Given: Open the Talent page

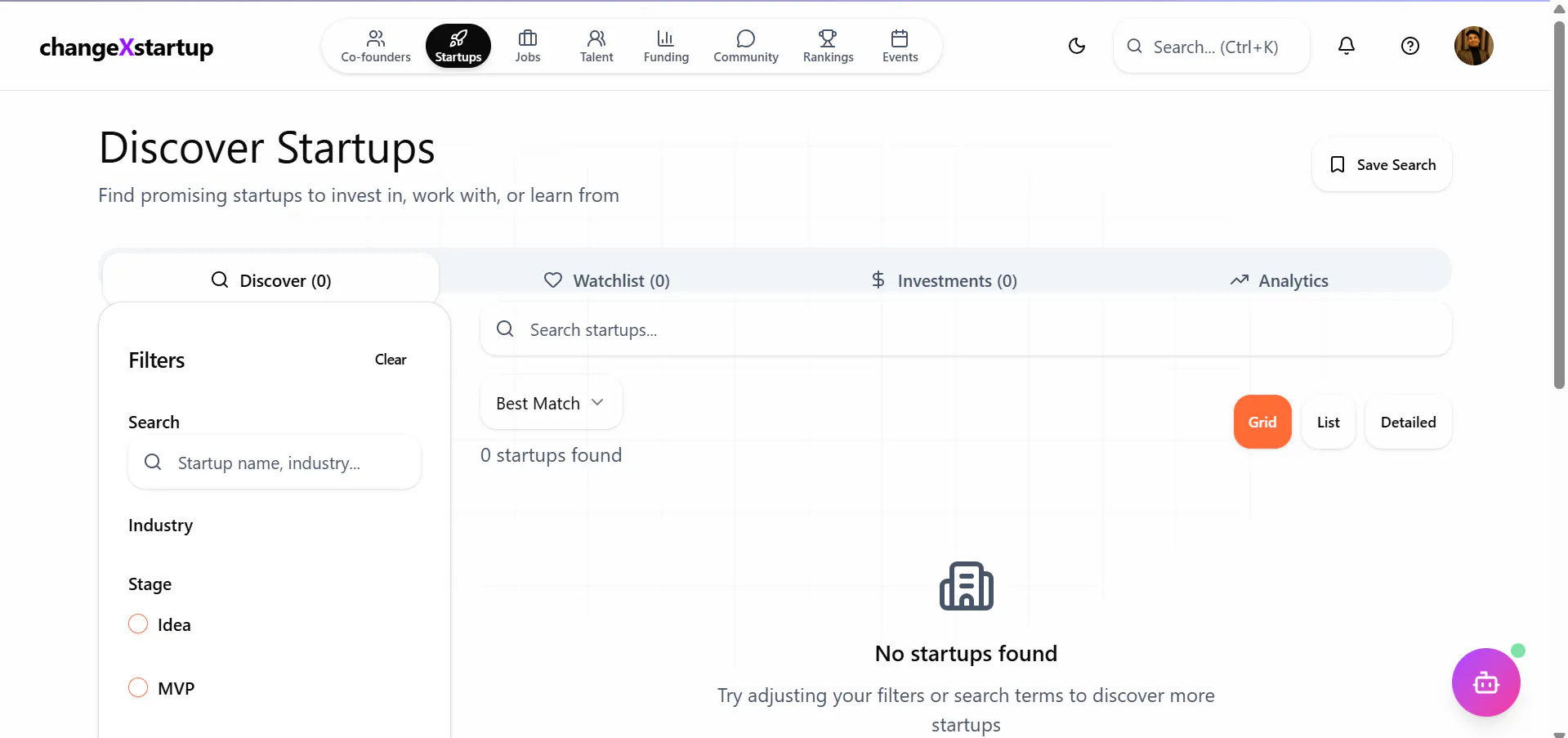Looking at the screenshot, I should (596, 47).
